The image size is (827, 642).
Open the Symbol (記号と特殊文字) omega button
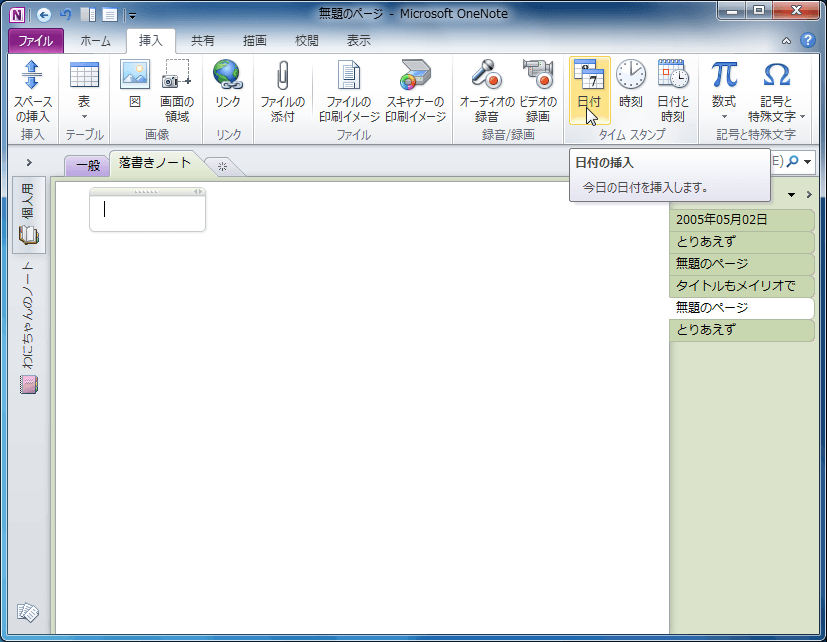tap(776, 92)
